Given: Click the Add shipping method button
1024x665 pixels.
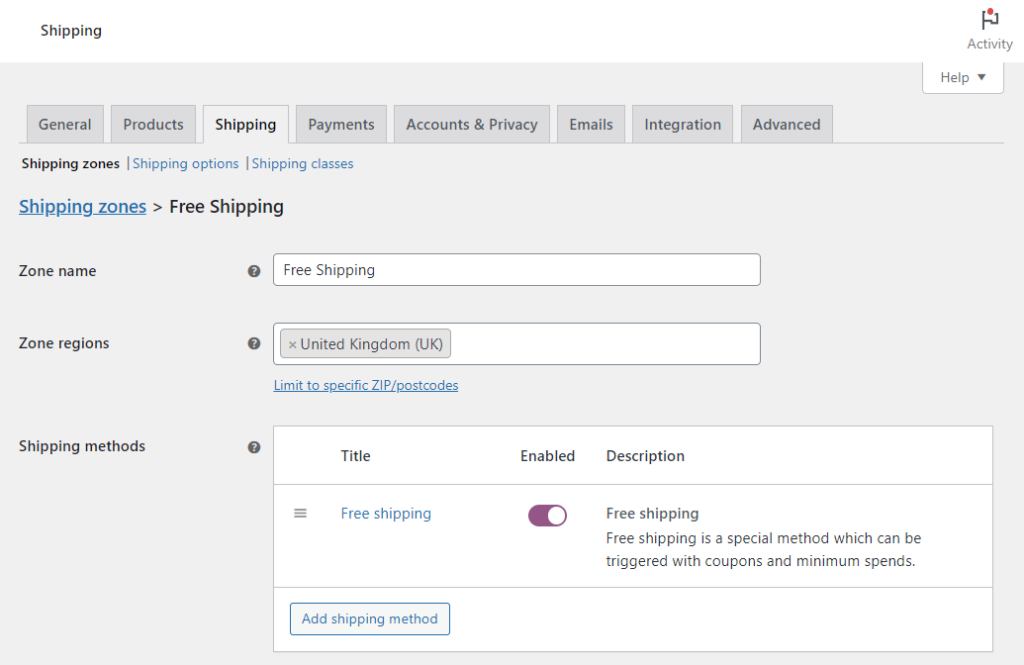Looking at the screenshot, I should 369,618.
